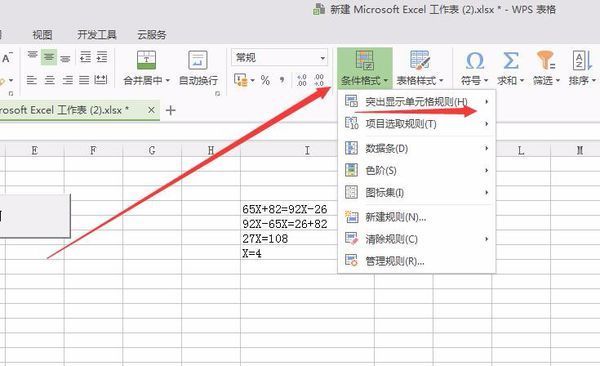Close the workbook document tab
The width and height of the screenshot is (600, 366).
click(151, 110)
